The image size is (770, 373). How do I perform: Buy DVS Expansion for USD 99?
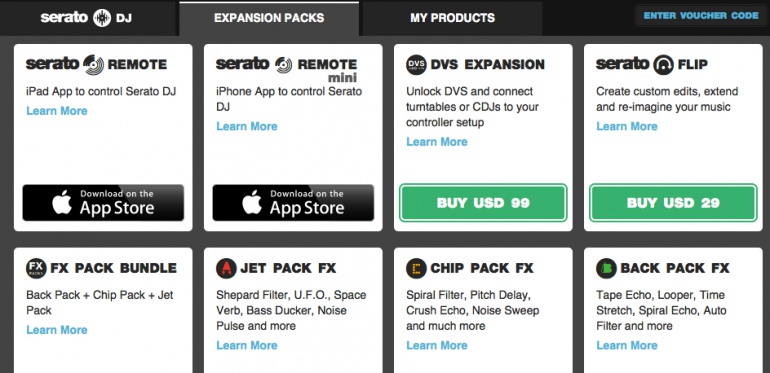click(x=483, y=203)
